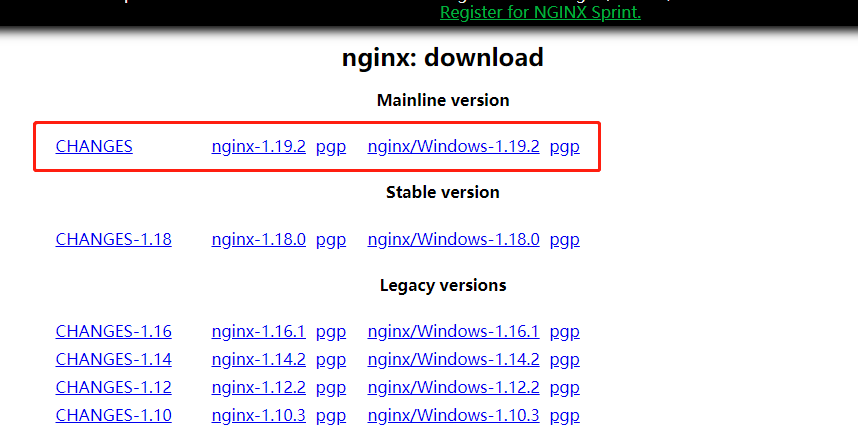Download nginx/Windows-1.14.2
858x430 pixels.
coord(453,359)
